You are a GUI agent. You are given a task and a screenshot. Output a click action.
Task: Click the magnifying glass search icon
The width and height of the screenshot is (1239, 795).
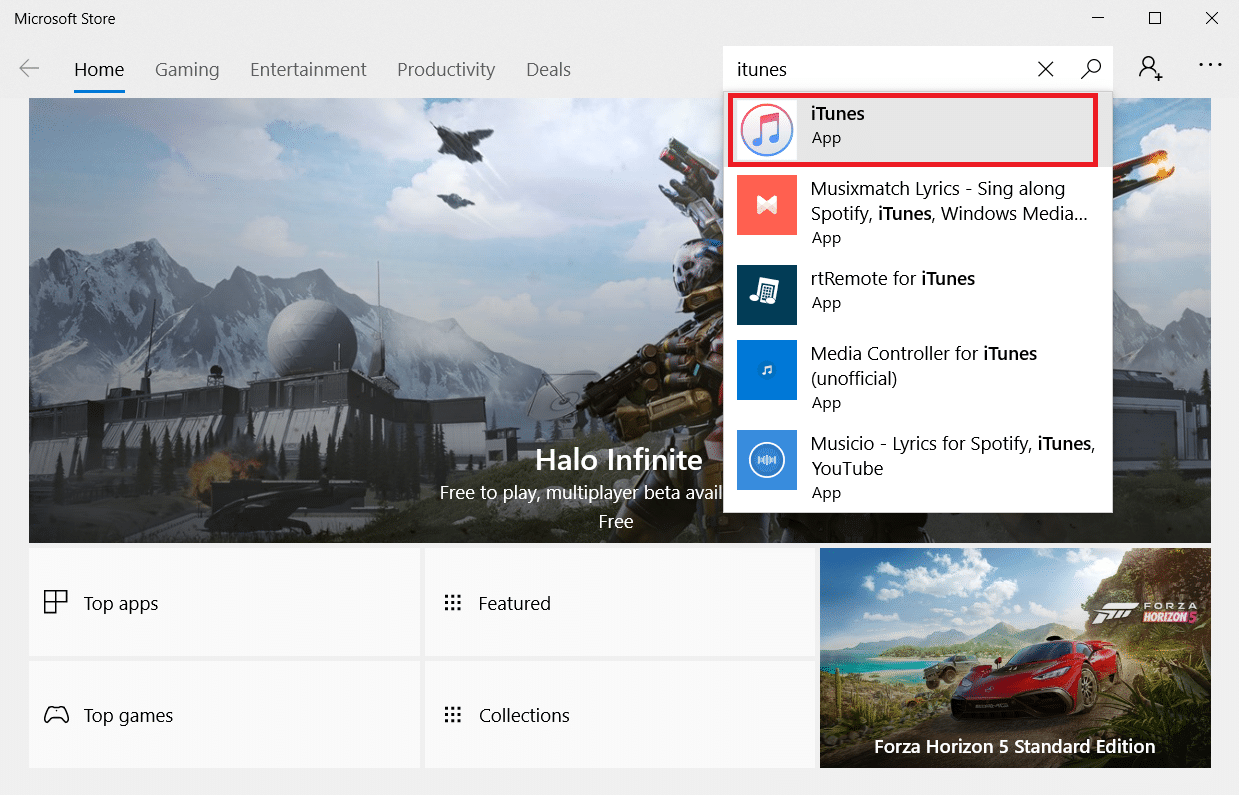pyautogui.click(x=1091, y=69)
